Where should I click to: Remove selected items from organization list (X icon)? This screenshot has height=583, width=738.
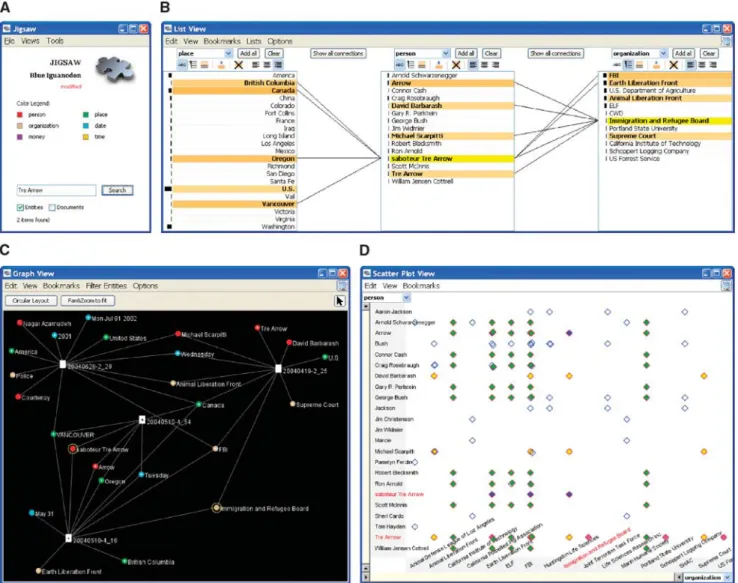(674, 65)
